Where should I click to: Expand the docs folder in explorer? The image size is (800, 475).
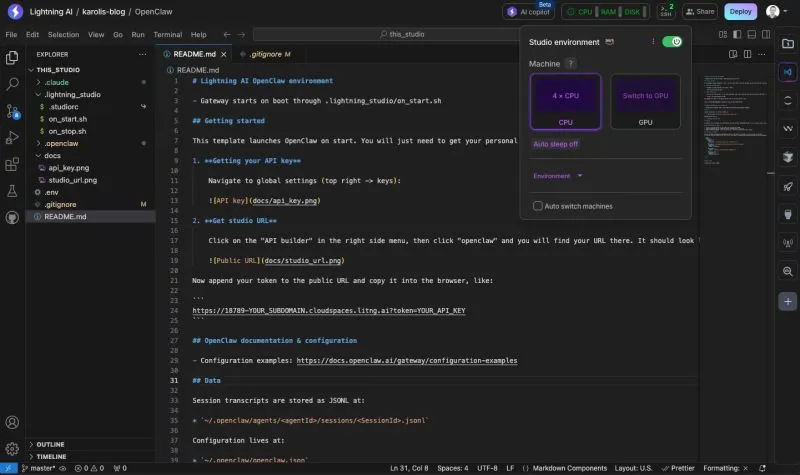pos(53,155)
